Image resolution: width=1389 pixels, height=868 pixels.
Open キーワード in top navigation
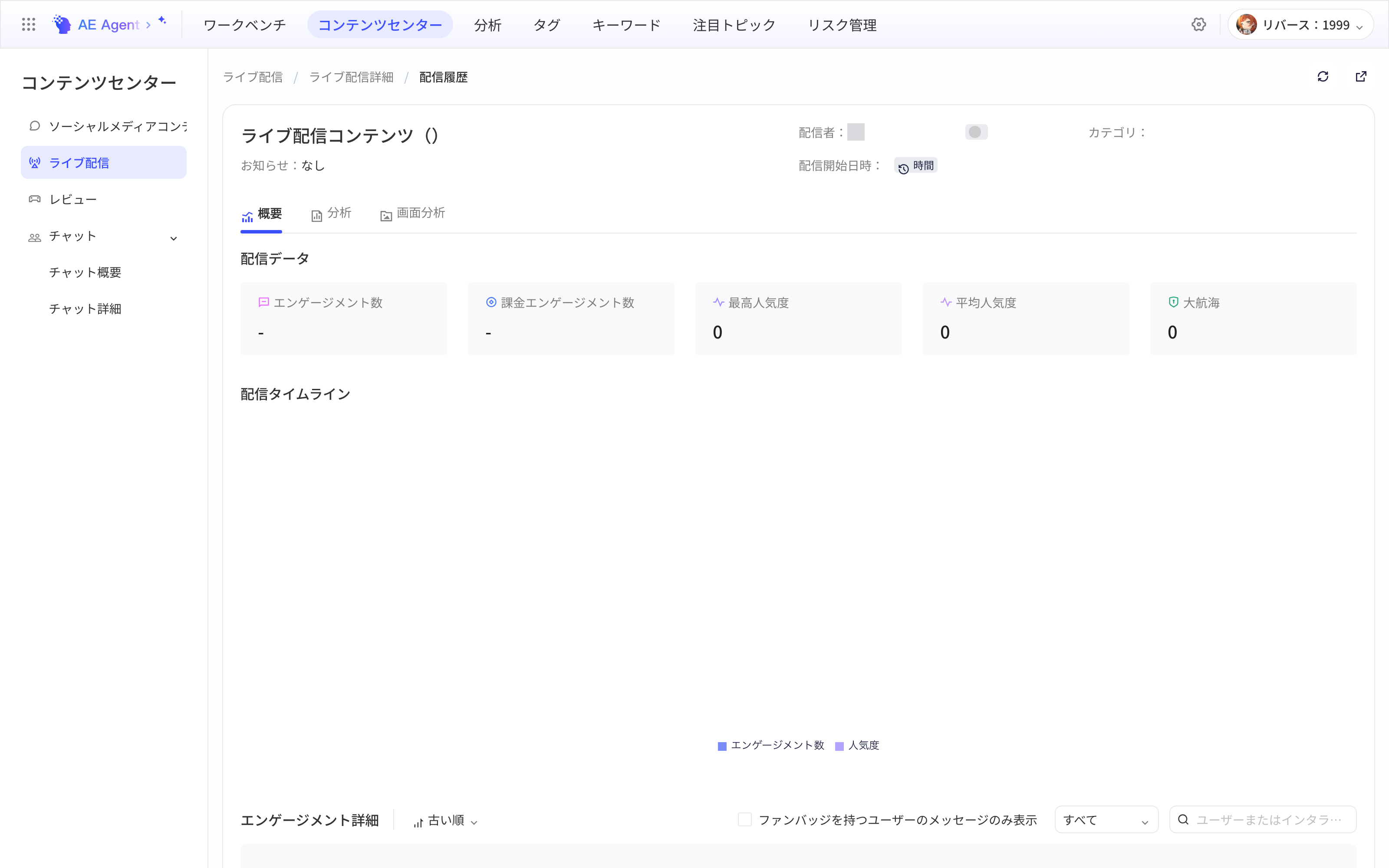pyautogui.click(x=626, y=25)
